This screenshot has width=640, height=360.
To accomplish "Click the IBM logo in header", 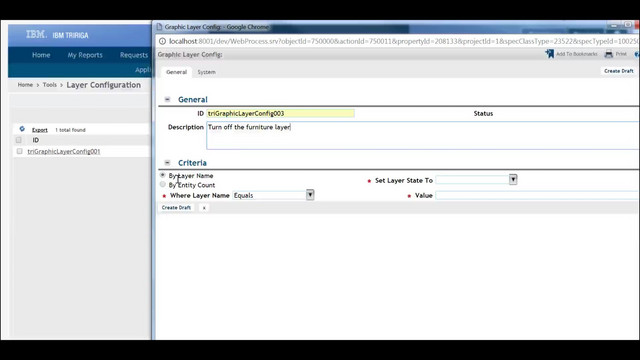I will click(x=36, y=35).
